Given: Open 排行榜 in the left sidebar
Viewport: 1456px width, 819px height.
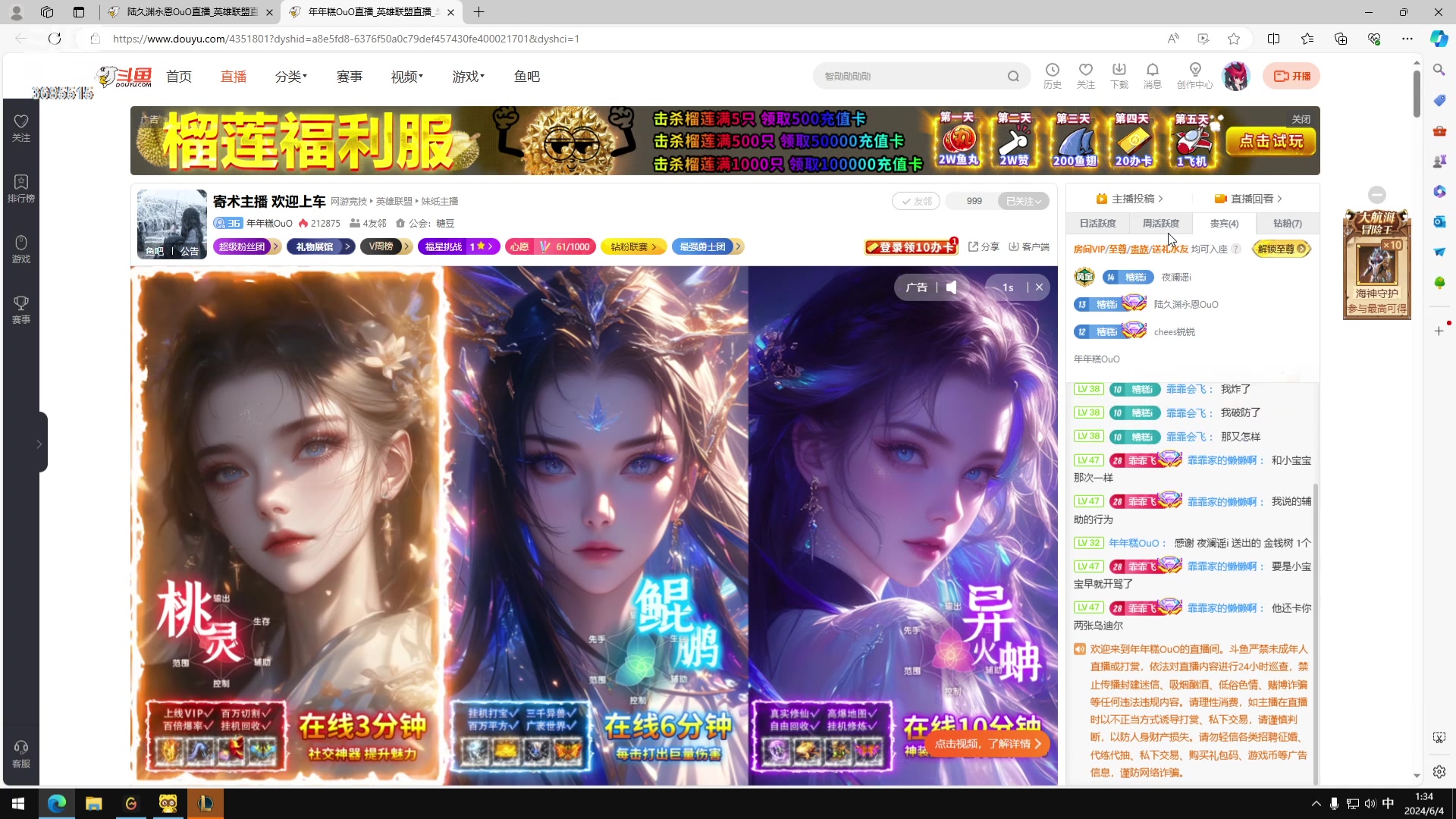Looking at the screenshot, I should coord(21,189).
